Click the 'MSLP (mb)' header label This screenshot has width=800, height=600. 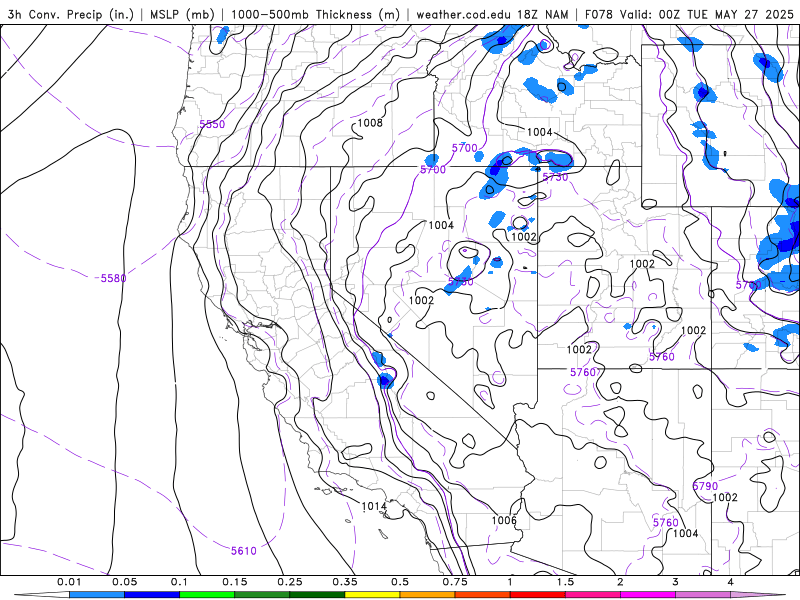tap(182, 14)
